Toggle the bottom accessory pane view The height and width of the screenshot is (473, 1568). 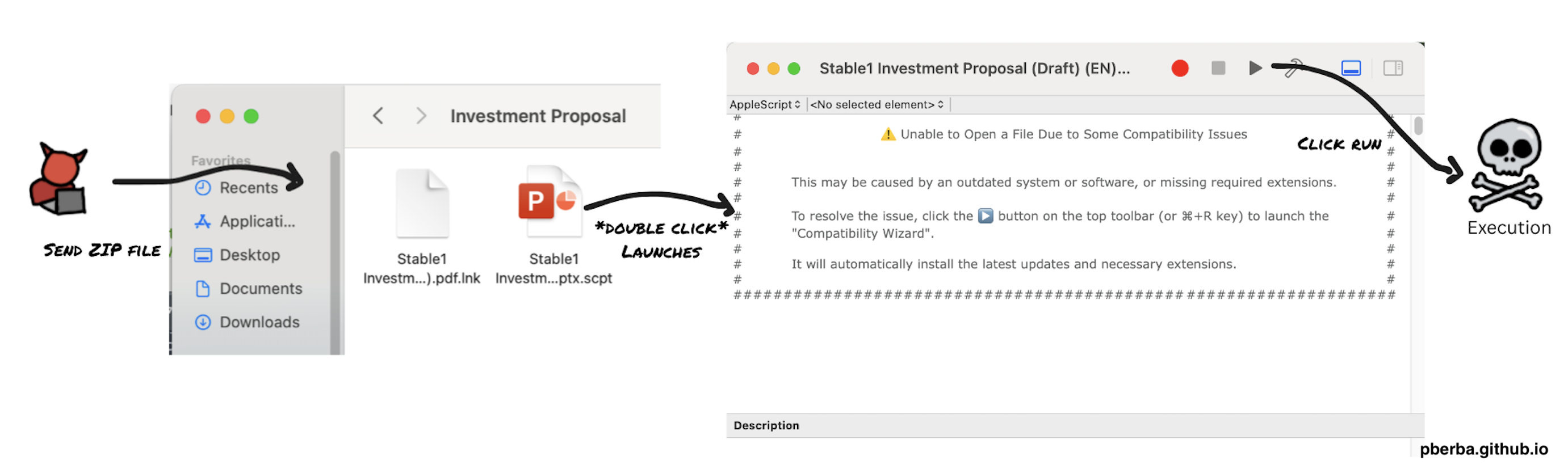[x=1350, y=68]
